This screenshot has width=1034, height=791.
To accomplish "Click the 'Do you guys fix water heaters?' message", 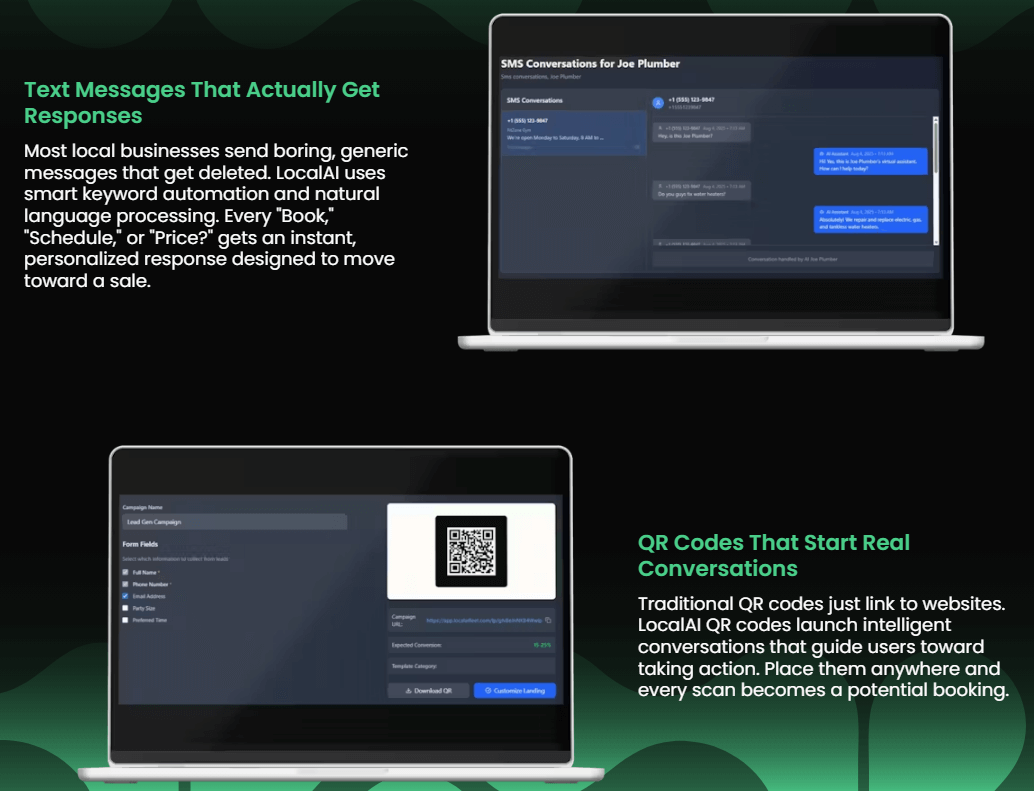I will [701, 190].
